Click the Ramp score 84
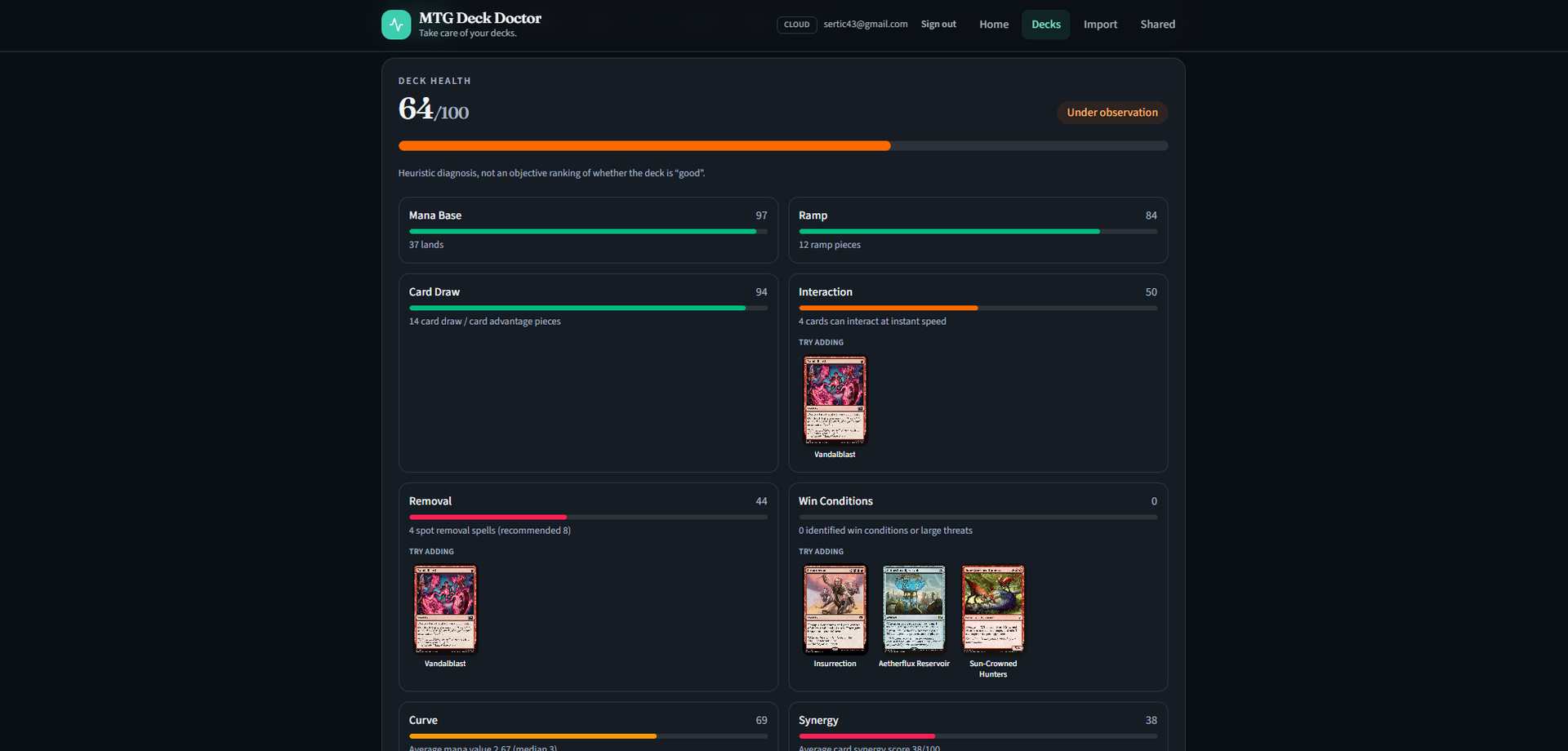 click(x=1151, y=216)
